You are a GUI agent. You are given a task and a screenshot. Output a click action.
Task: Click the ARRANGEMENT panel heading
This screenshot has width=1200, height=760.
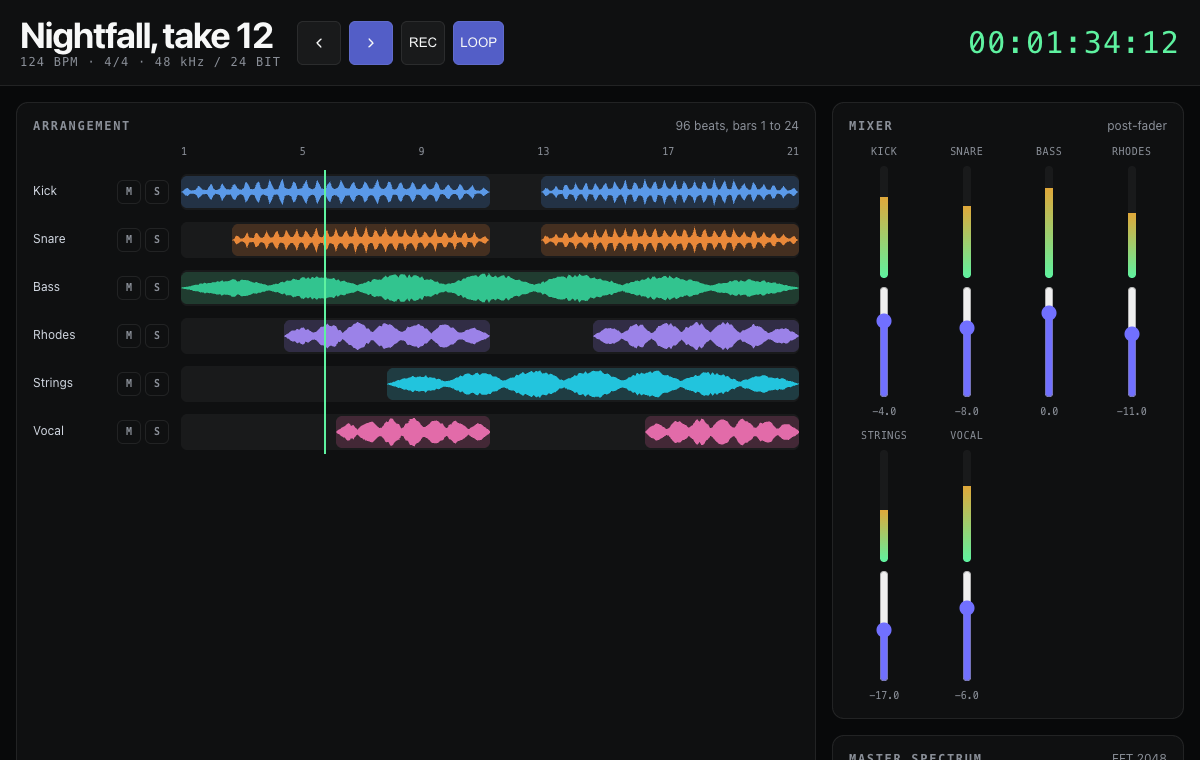coord(82,126)
